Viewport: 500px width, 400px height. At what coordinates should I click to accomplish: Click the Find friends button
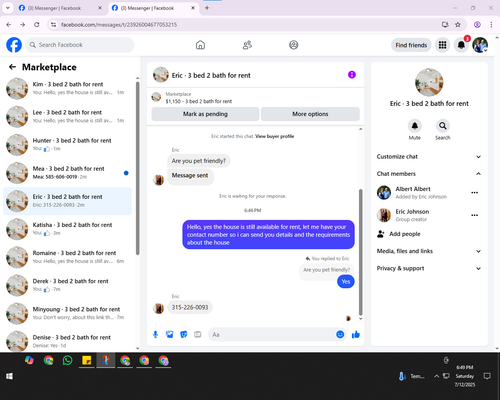tap(411, 45)
